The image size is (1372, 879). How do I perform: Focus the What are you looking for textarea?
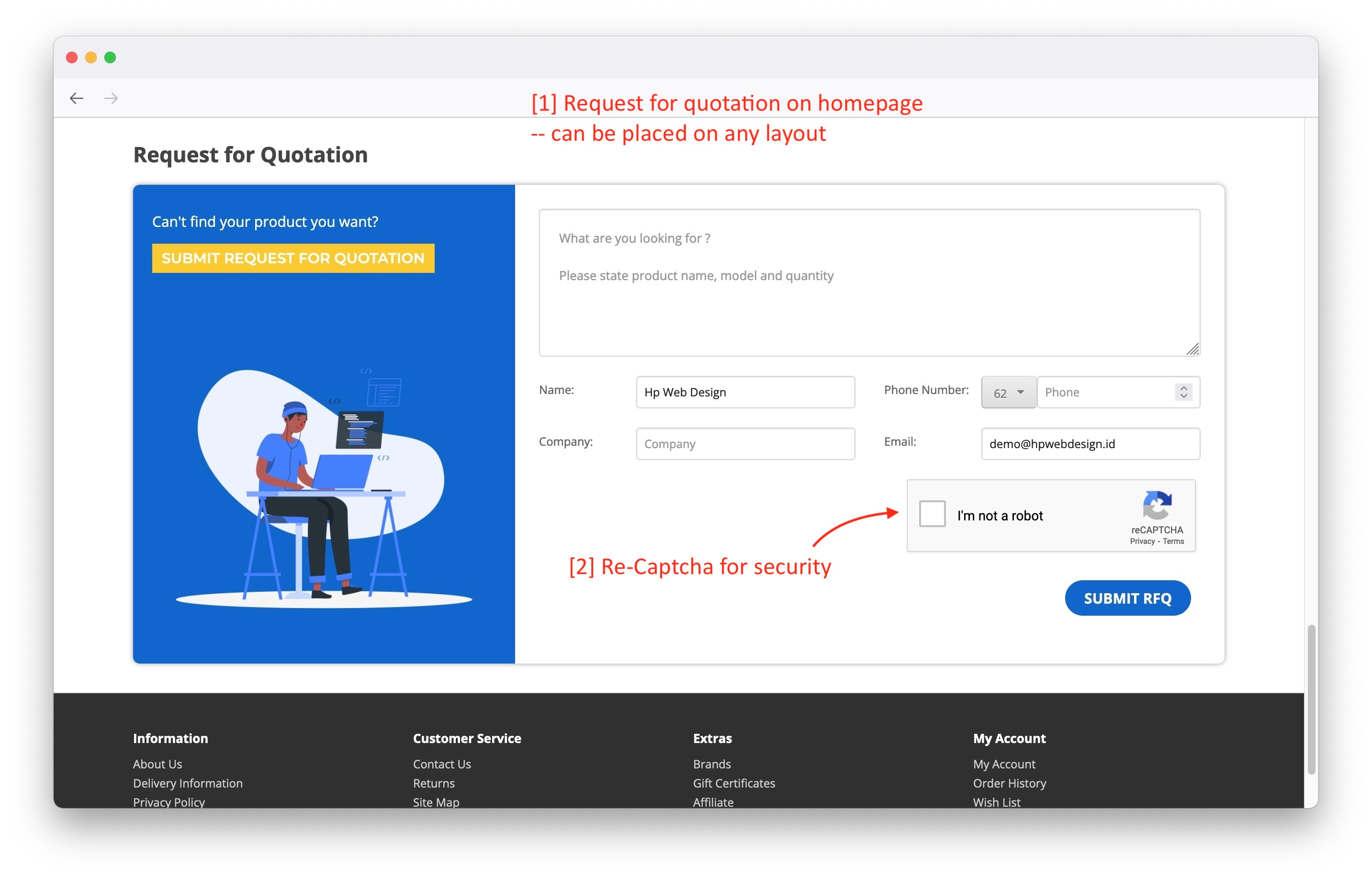point(869,283)
